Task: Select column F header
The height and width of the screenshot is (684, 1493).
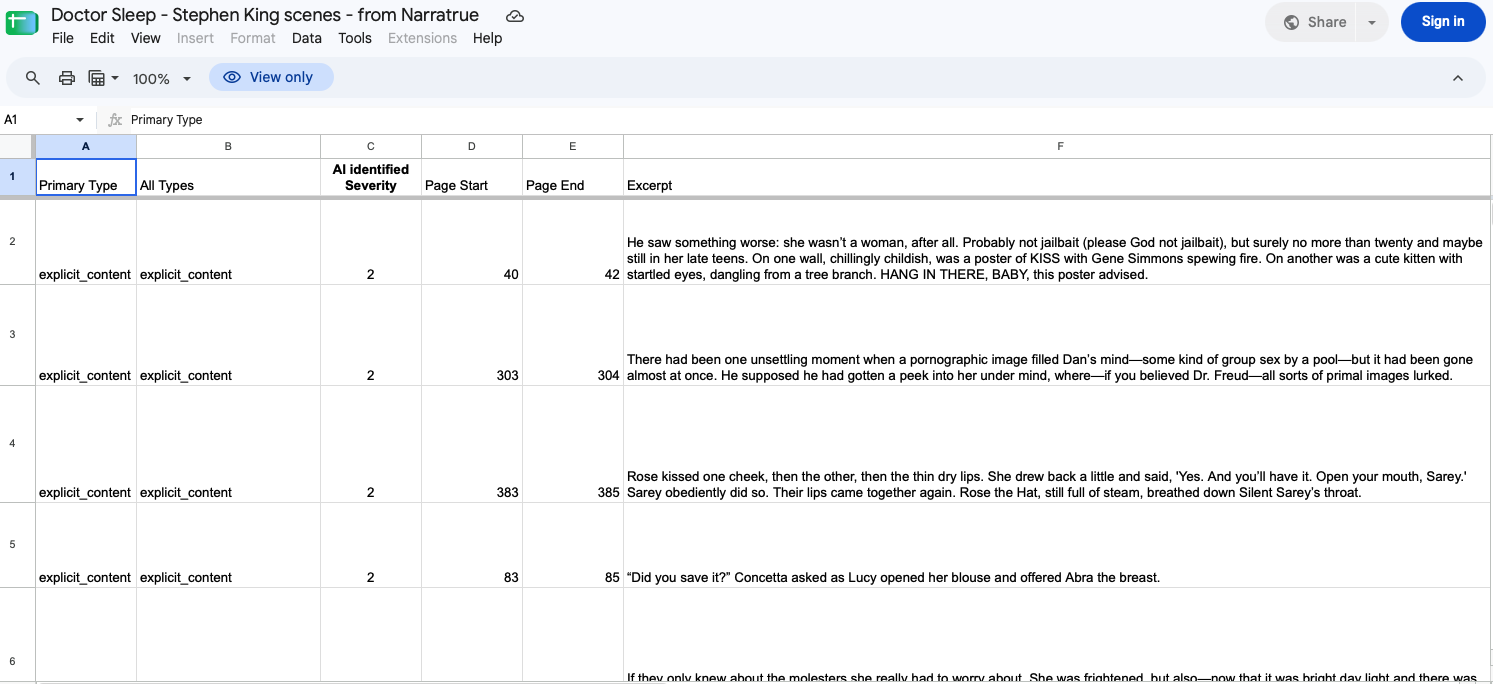Action: [x=1057, y=146]
